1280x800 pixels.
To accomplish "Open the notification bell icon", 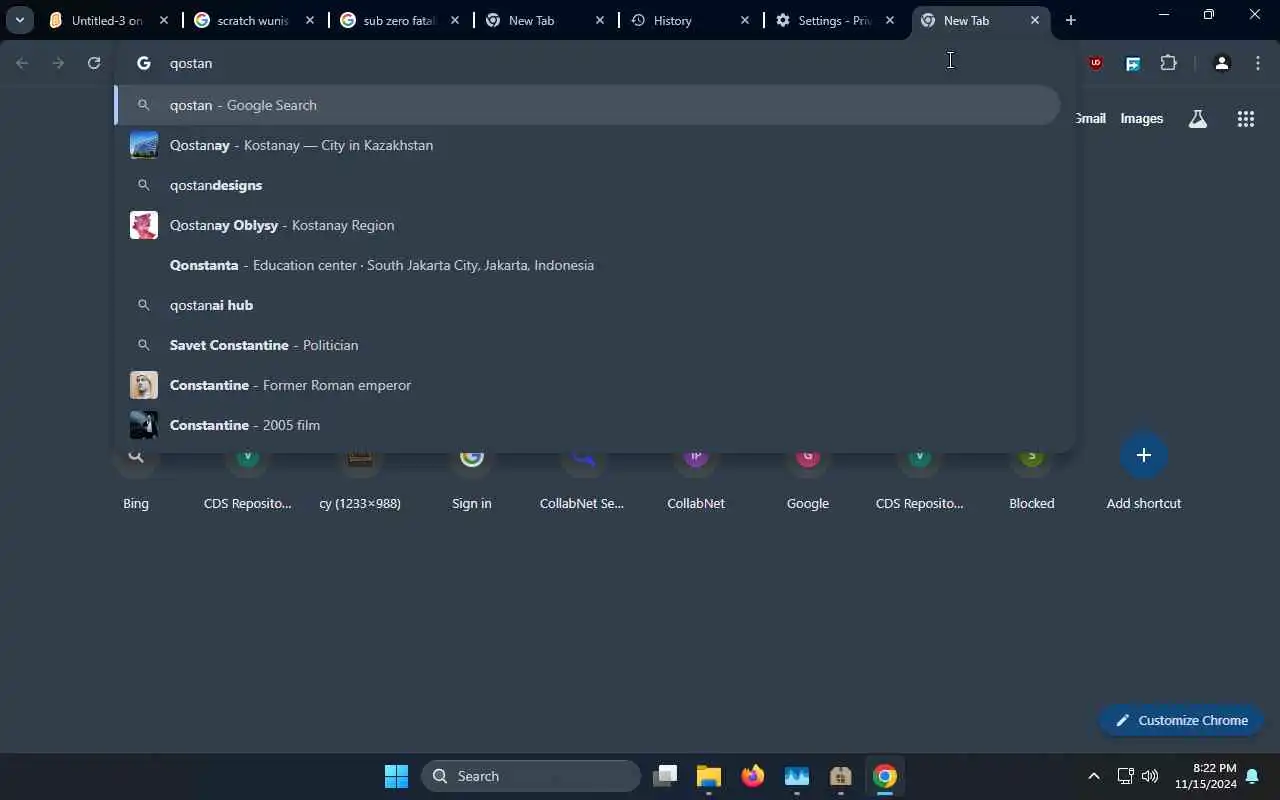I will click(x=1251, y=777).
